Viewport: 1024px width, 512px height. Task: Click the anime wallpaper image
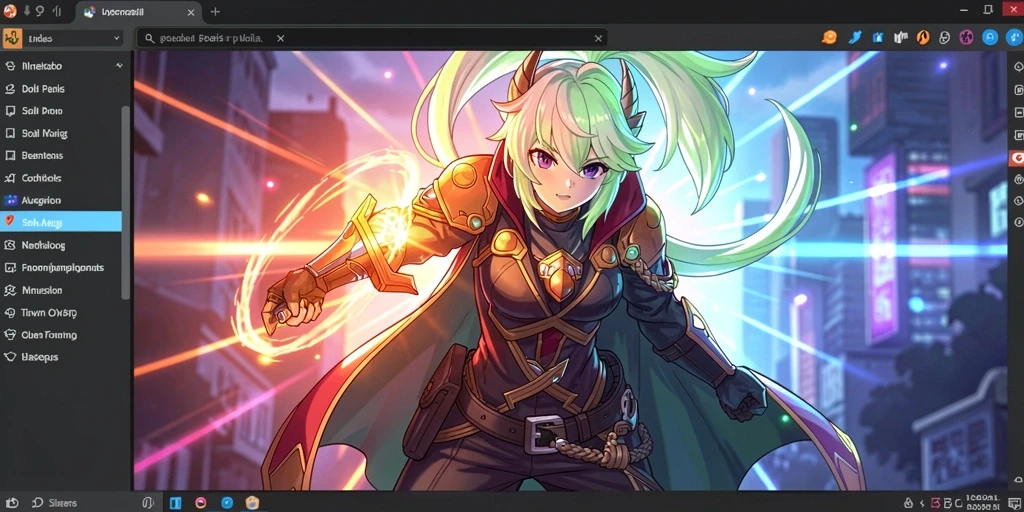[570, 270]
